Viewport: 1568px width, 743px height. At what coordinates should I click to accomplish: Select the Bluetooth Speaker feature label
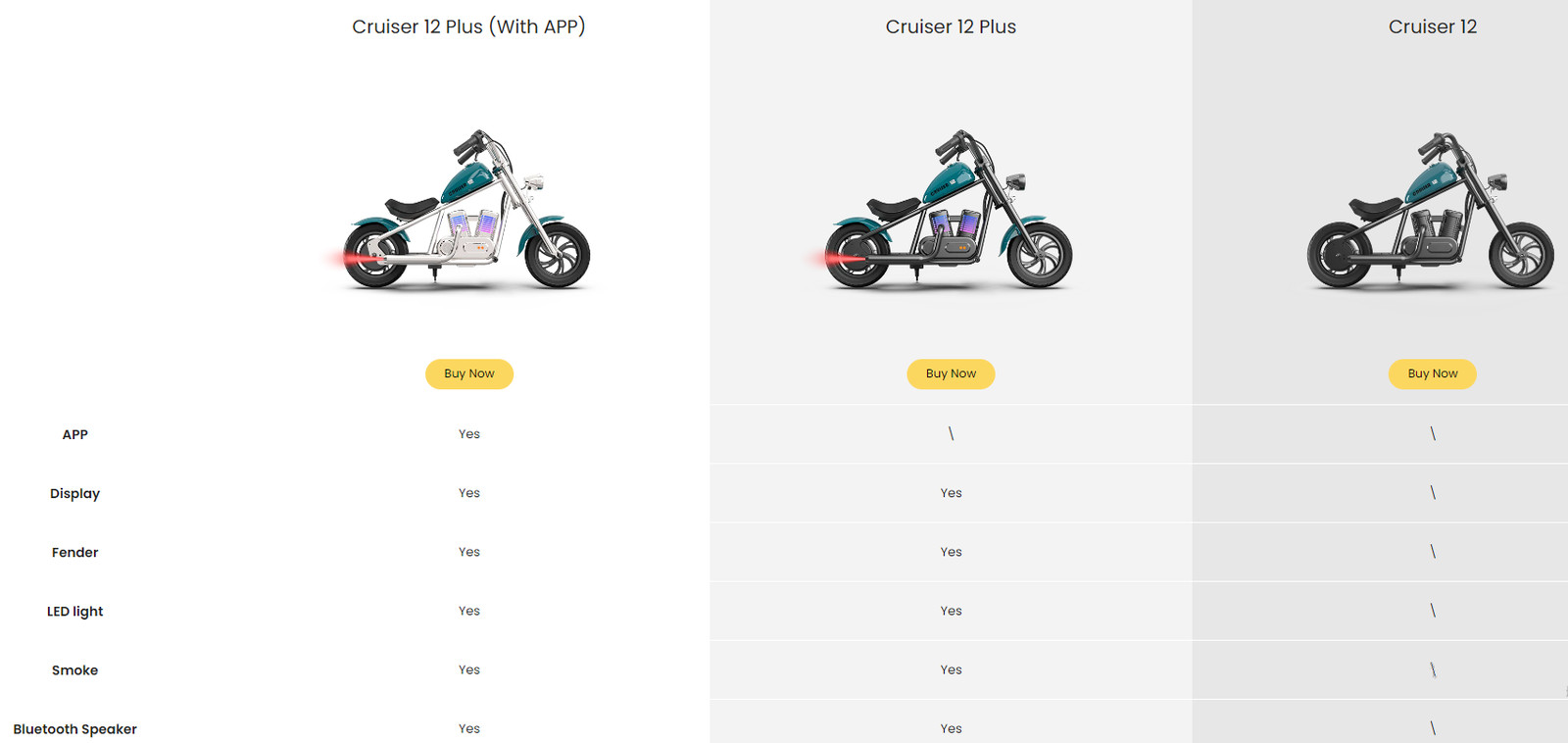[75, 729]
